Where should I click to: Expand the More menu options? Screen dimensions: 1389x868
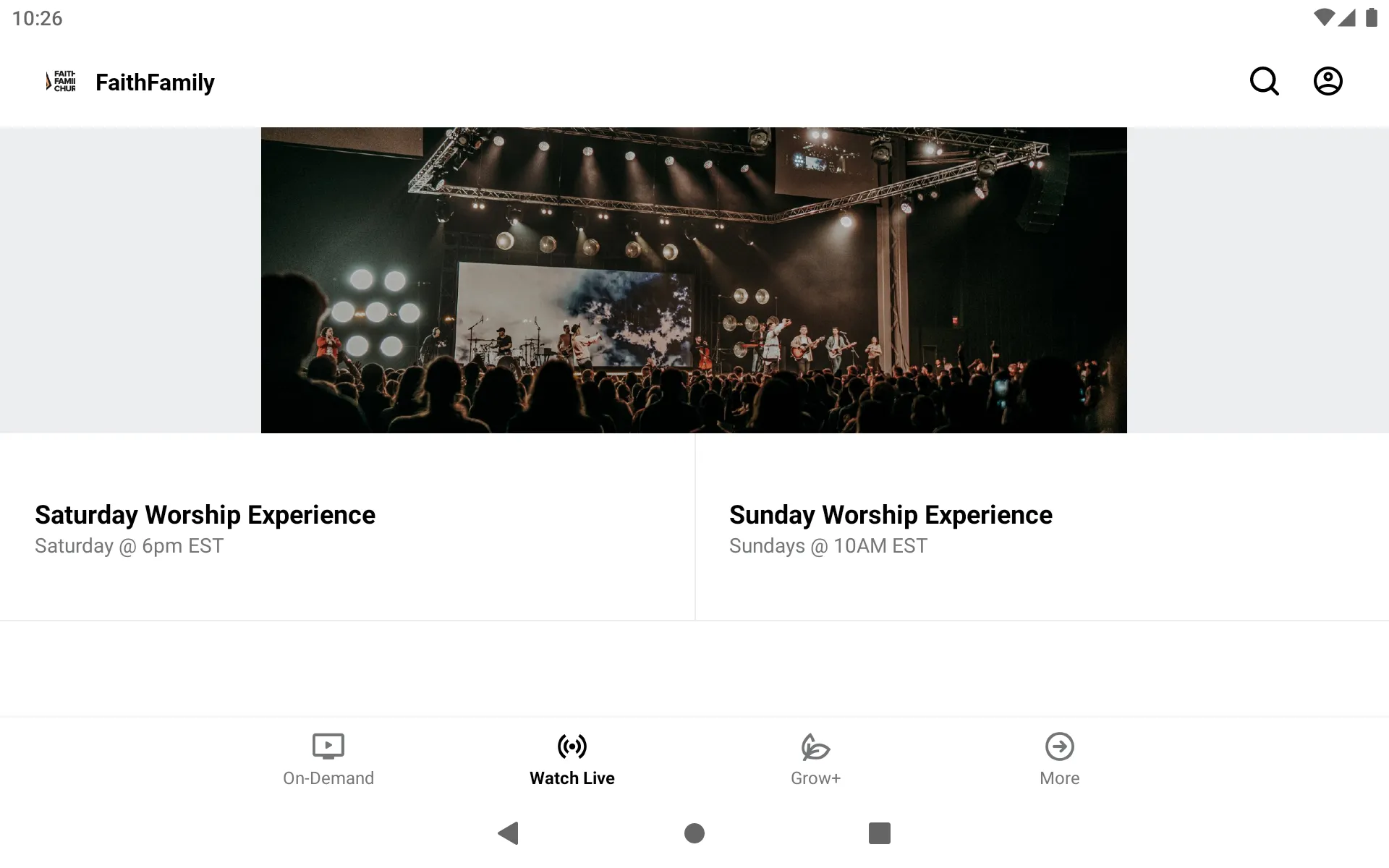(1059, 758)
